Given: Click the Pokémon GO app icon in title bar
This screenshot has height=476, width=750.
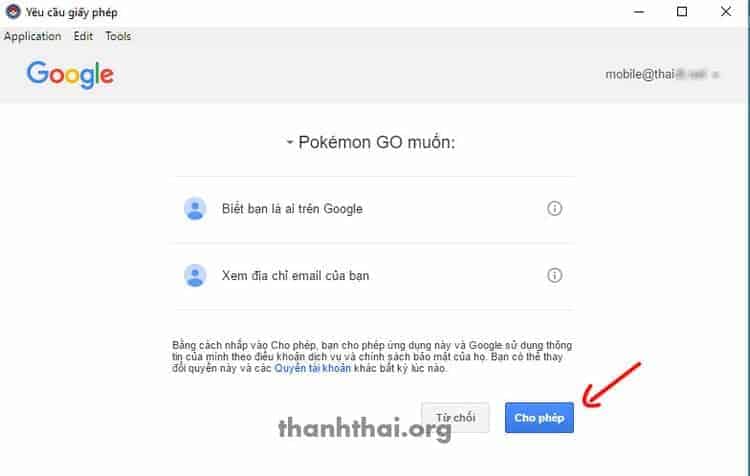Looking at the screenshot, I should pos(12,11).
